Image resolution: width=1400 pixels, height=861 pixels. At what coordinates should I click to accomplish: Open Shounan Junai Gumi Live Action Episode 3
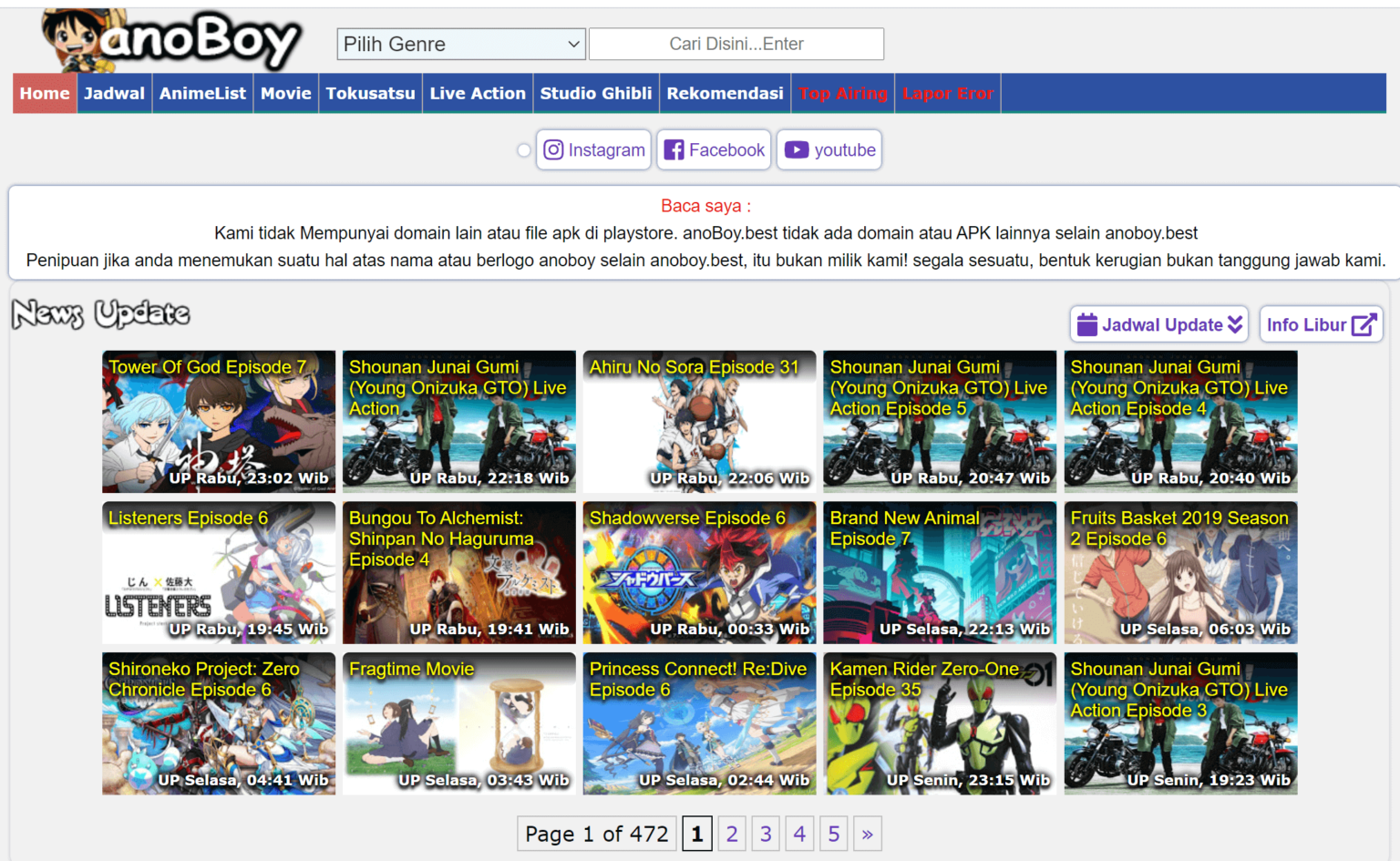(1180, 723)
